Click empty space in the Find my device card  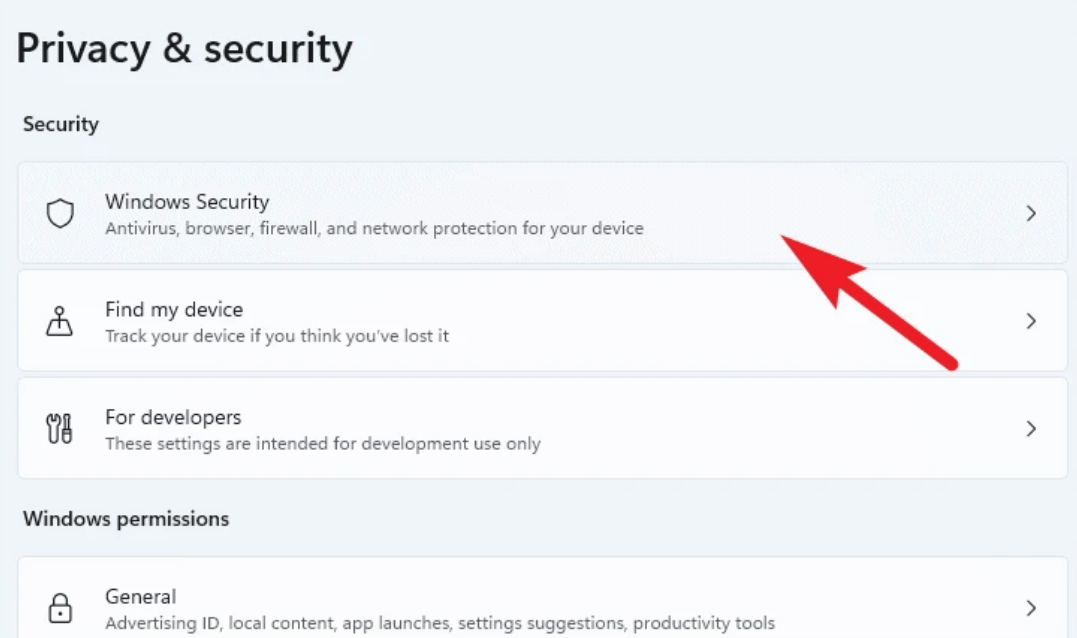(x=700, y=321)
